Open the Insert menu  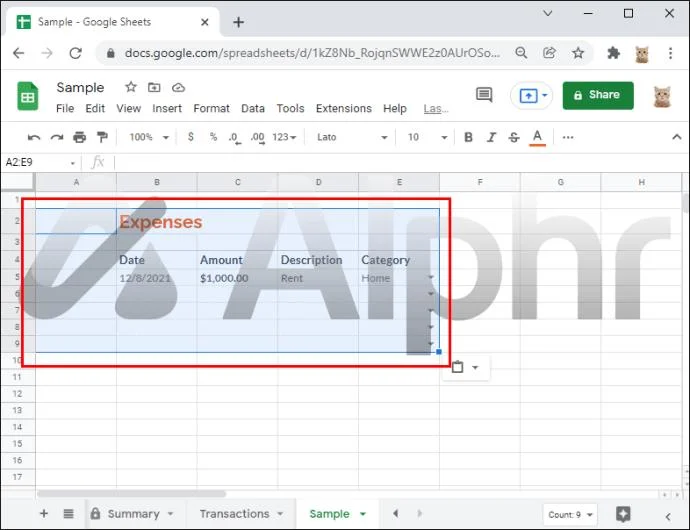coord(167,108)
